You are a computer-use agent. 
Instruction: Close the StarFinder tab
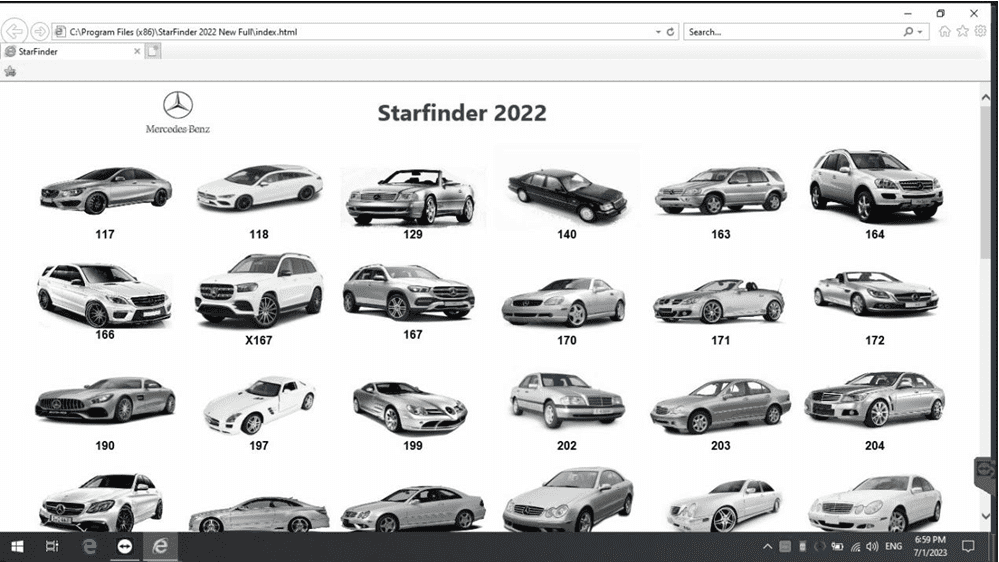point(137,52)
